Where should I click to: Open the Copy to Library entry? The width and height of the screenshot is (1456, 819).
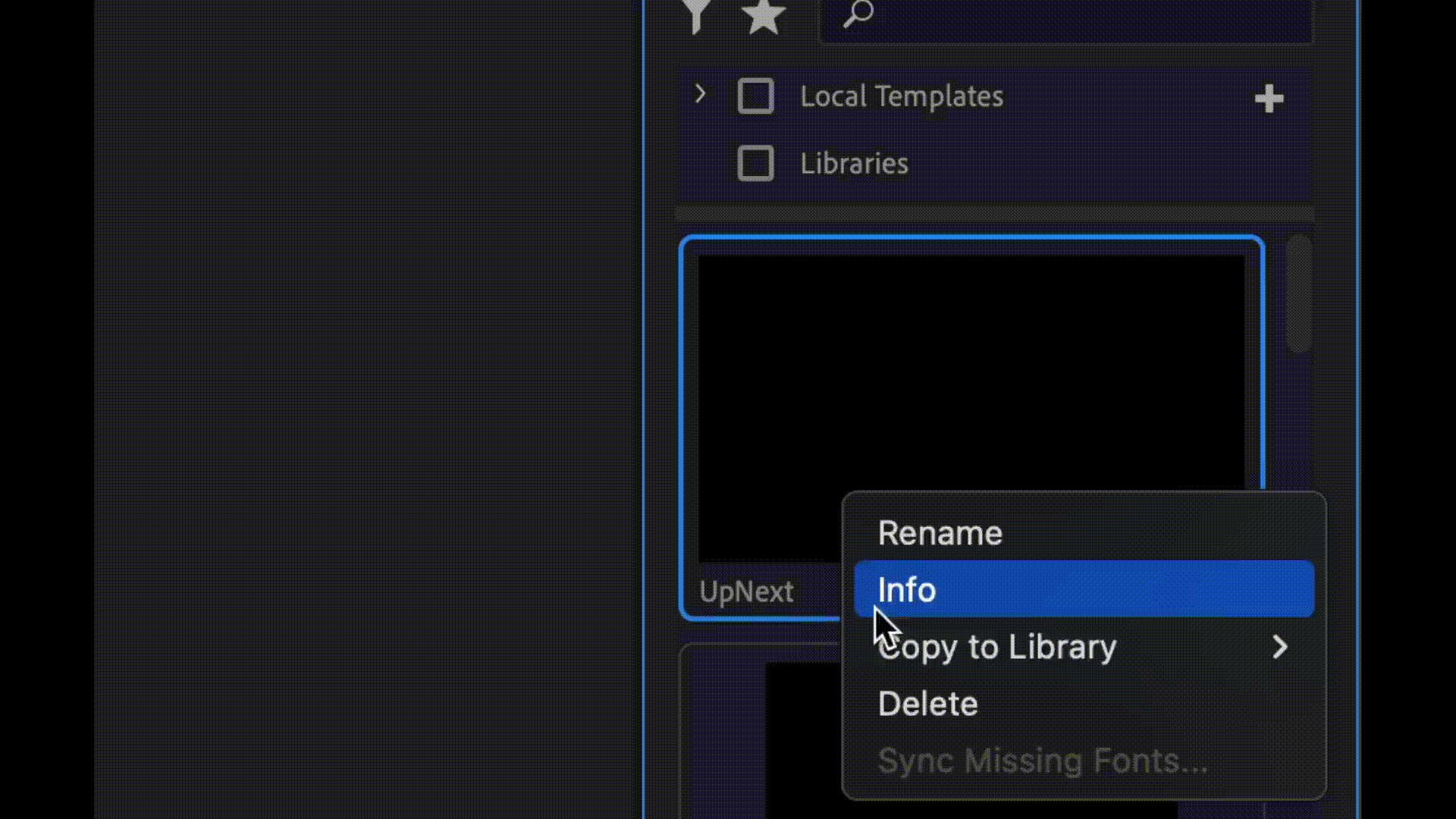tap(996, 647)
